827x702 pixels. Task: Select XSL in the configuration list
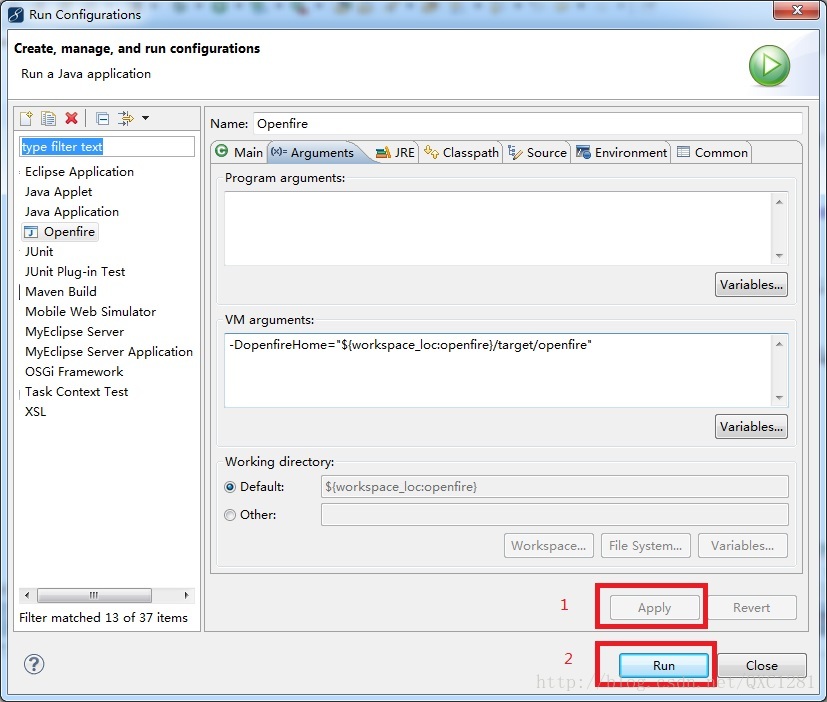35,412
